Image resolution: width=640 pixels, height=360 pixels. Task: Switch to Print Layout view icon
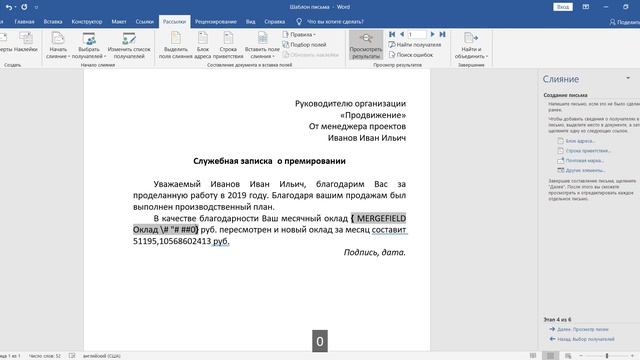coord(550,356)
